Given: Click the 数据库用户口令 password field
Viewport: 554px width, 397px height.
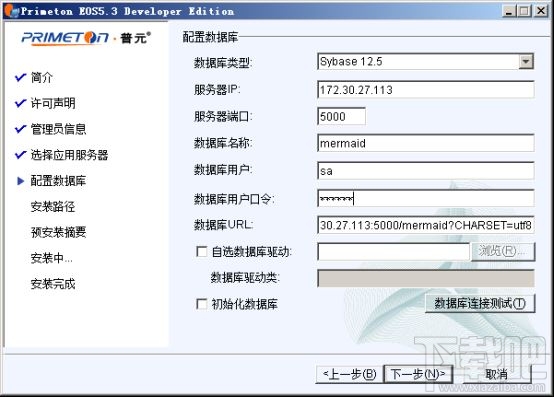Looking at the screenshot, I should 426,198.
